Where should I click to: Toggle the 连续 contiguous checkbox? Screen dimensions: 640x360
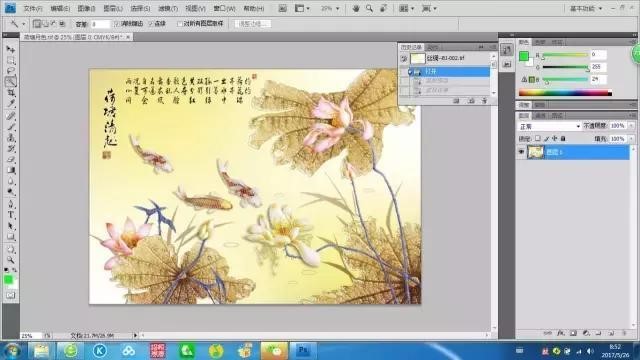pyautogui.click(x=151, y=24)
